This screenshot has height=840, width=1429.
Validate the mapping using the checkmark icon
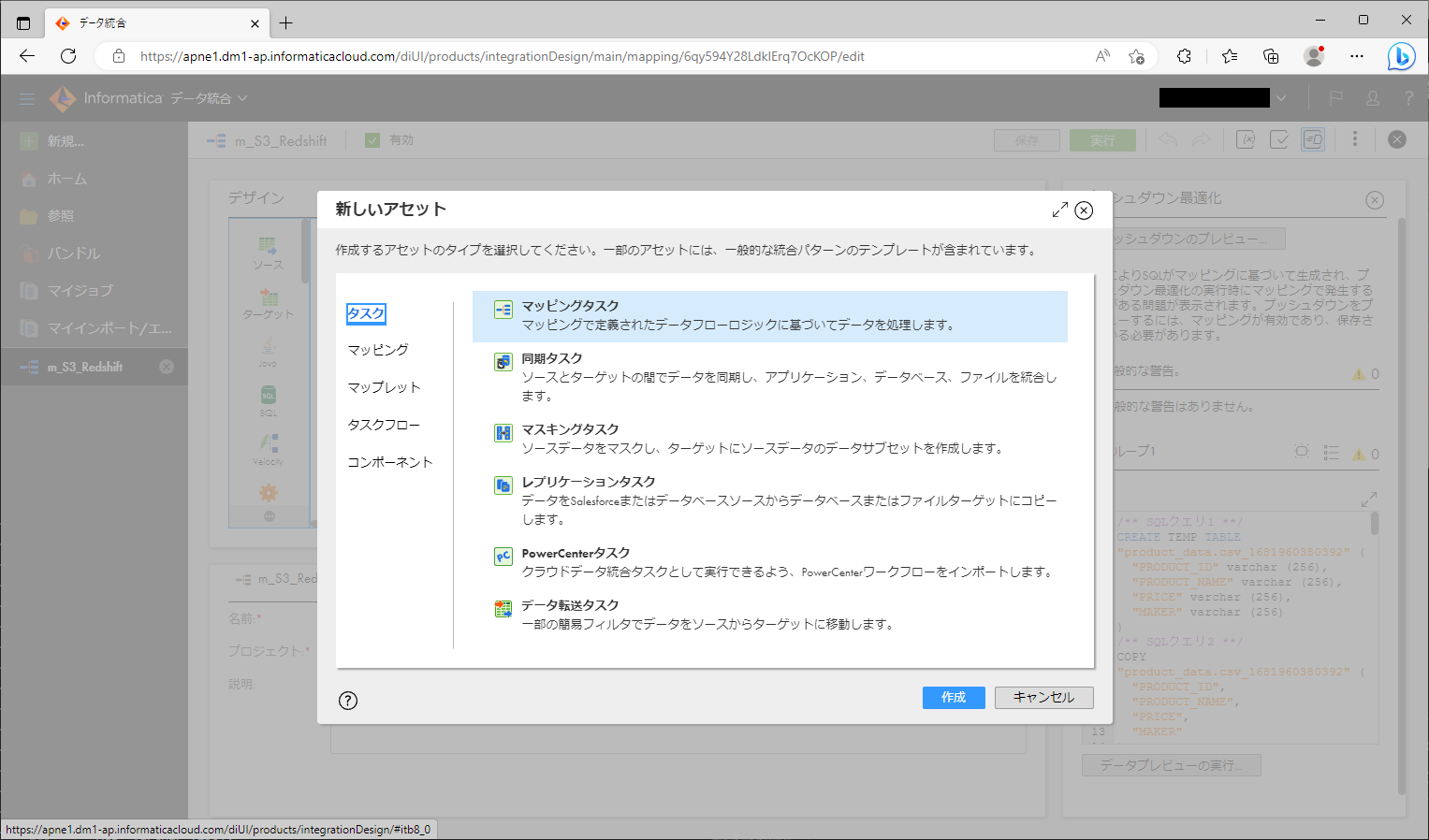click(x=1279, y=138)
